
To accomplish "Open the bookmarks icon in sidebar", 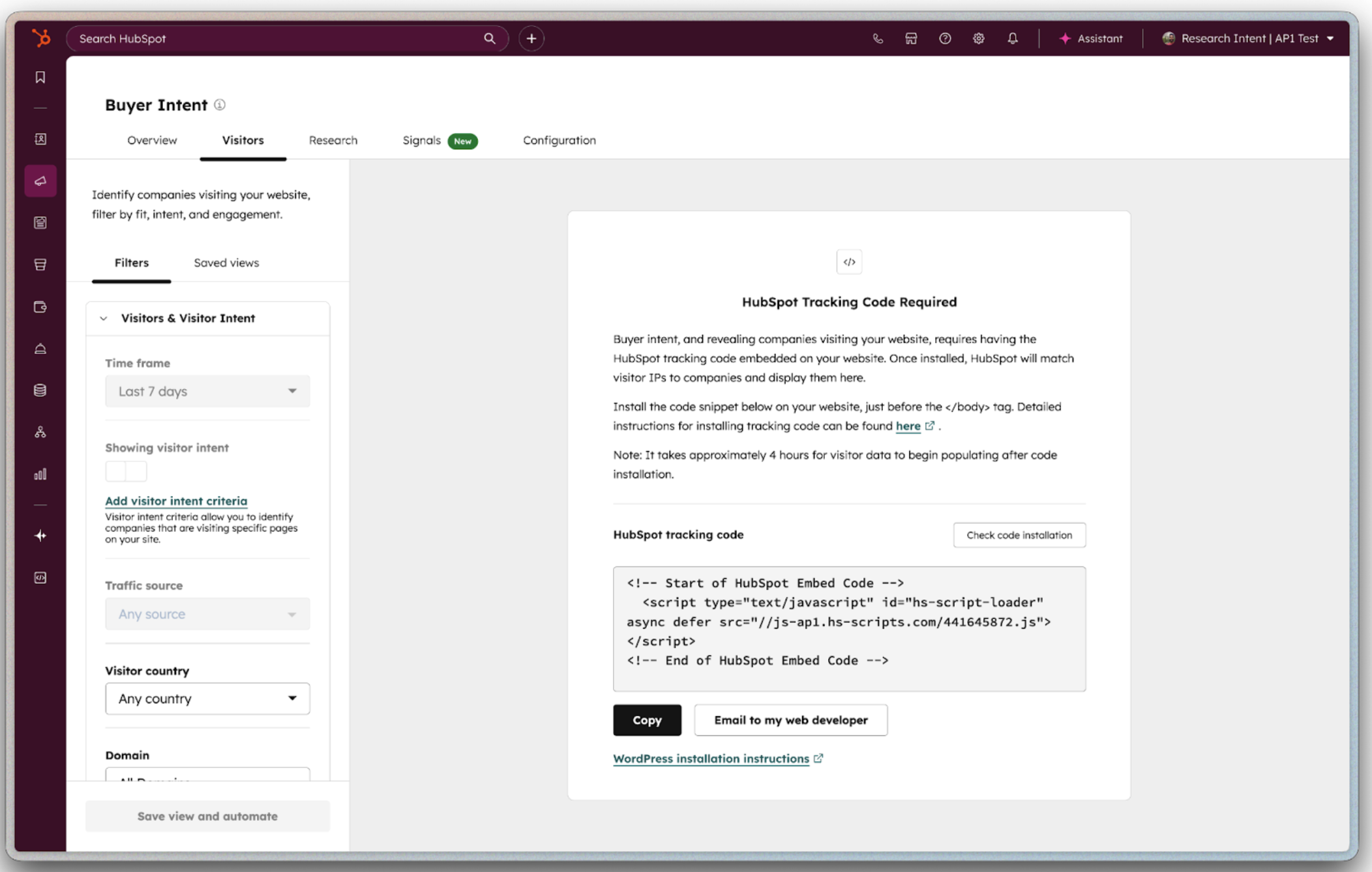I will (x=40, y=78).
